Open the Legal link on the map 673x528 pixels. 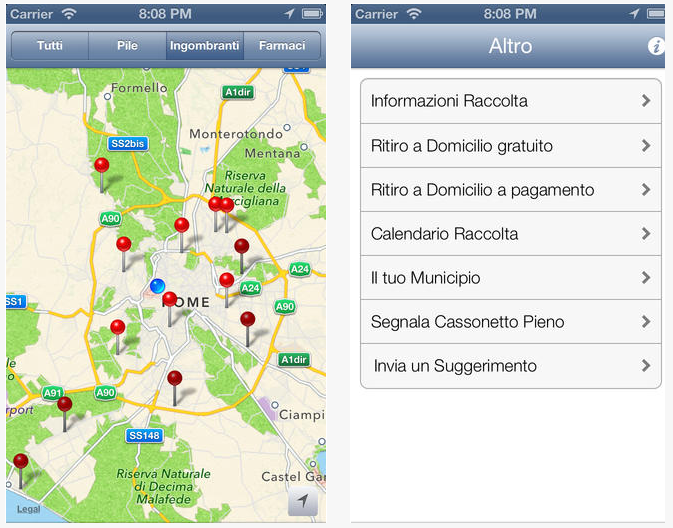click(x=28, y=509)
